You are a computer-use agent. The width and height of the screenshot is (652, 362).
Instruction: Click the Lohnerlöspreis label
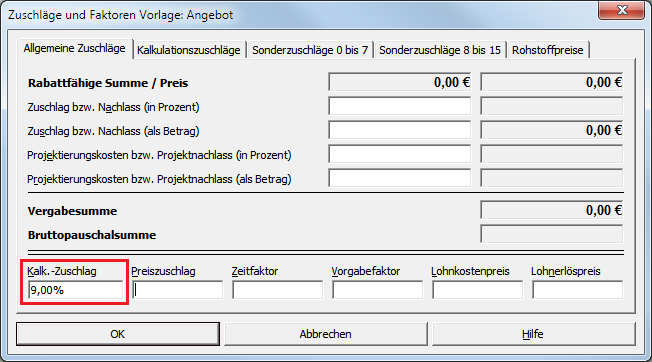(x=566, y=271)
